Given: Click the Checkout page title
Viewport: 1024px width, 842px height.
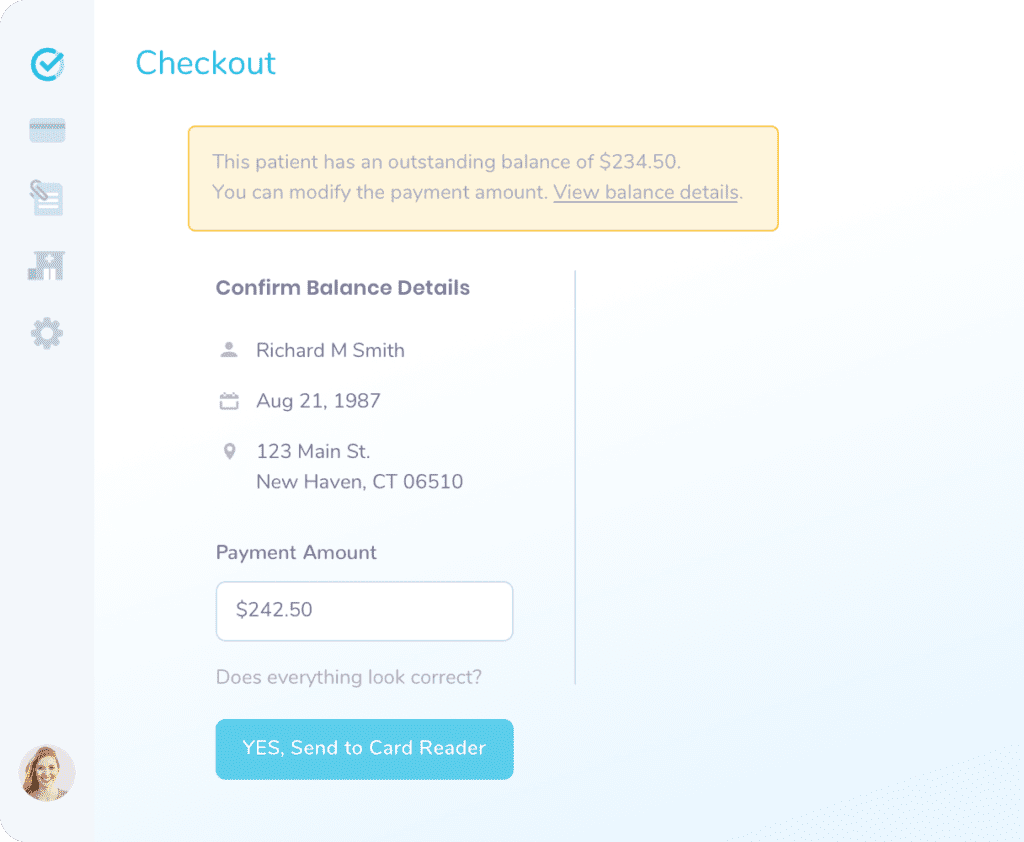Looking at the screenshot, I should point(205,63).
